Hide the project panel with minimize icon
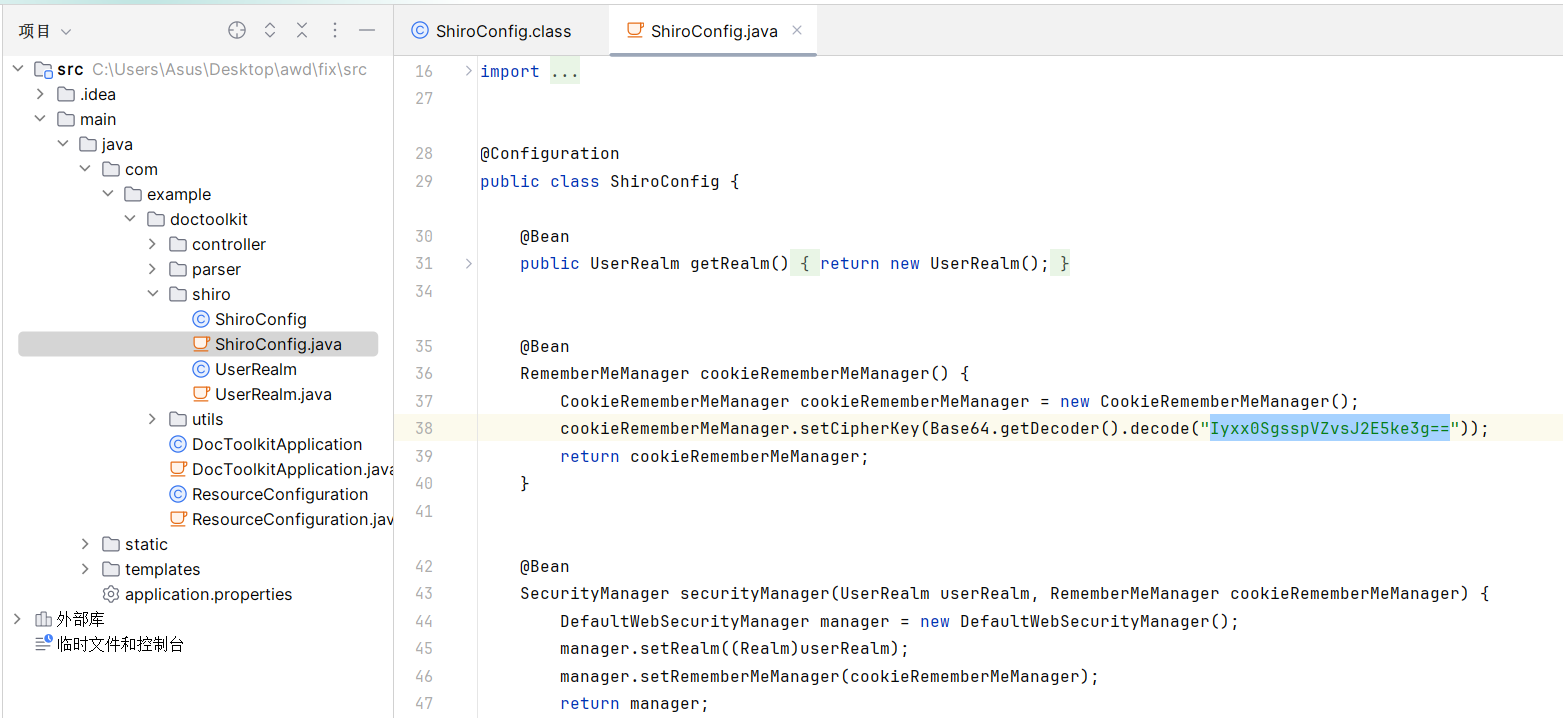Viewport: 1563px width, 718px height. (x=367, y=31)
